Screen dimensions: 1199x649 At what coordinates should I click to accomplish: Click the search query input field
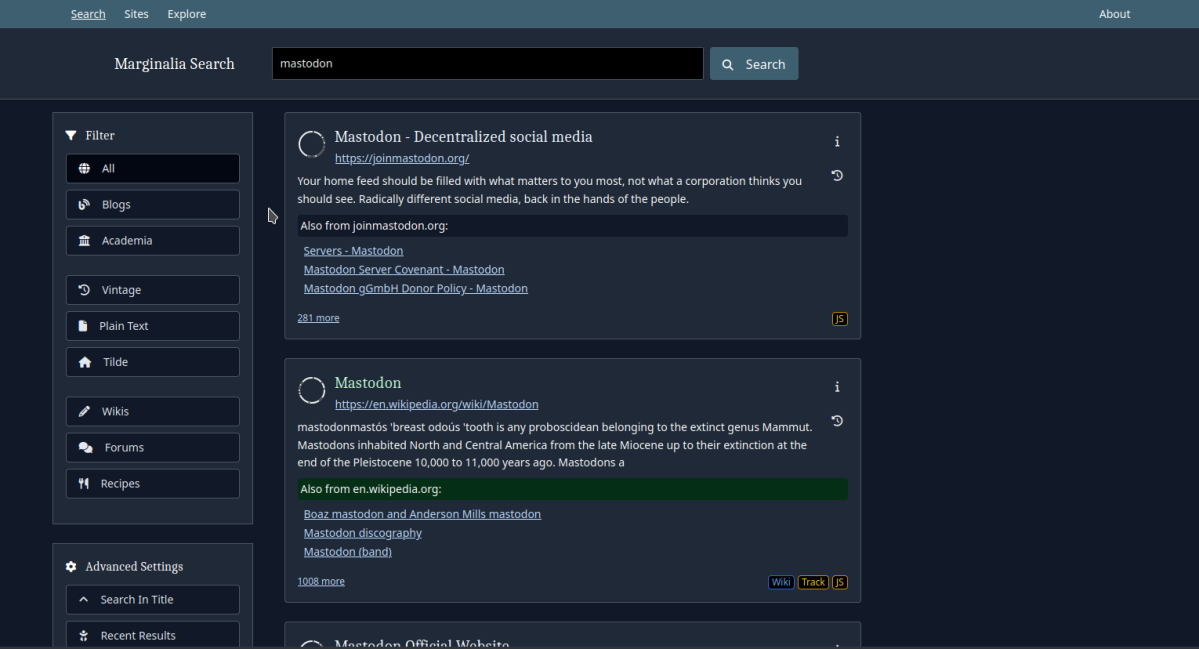[488, 63]
